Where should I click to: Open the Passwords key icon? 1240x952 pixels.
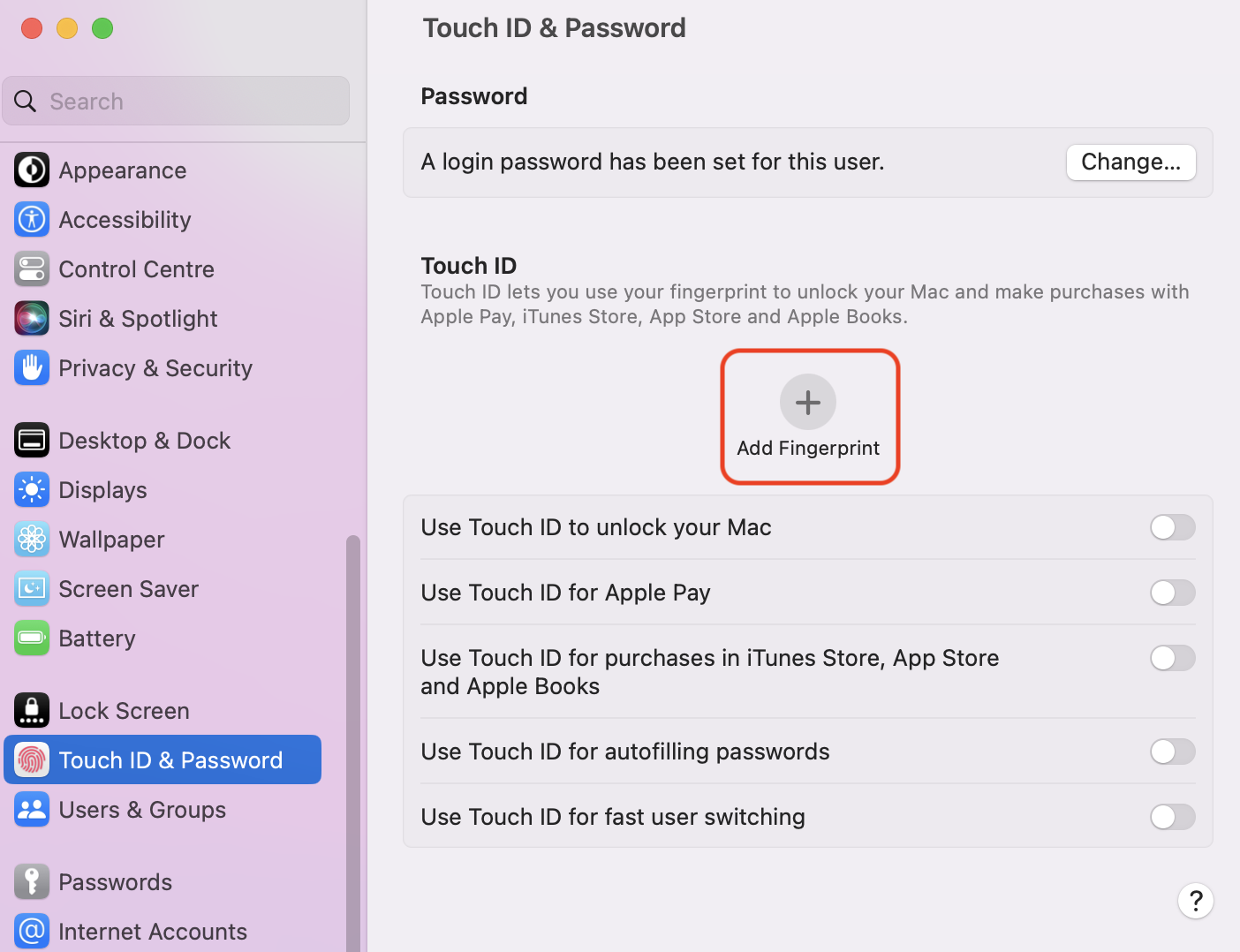click(32, 882)
